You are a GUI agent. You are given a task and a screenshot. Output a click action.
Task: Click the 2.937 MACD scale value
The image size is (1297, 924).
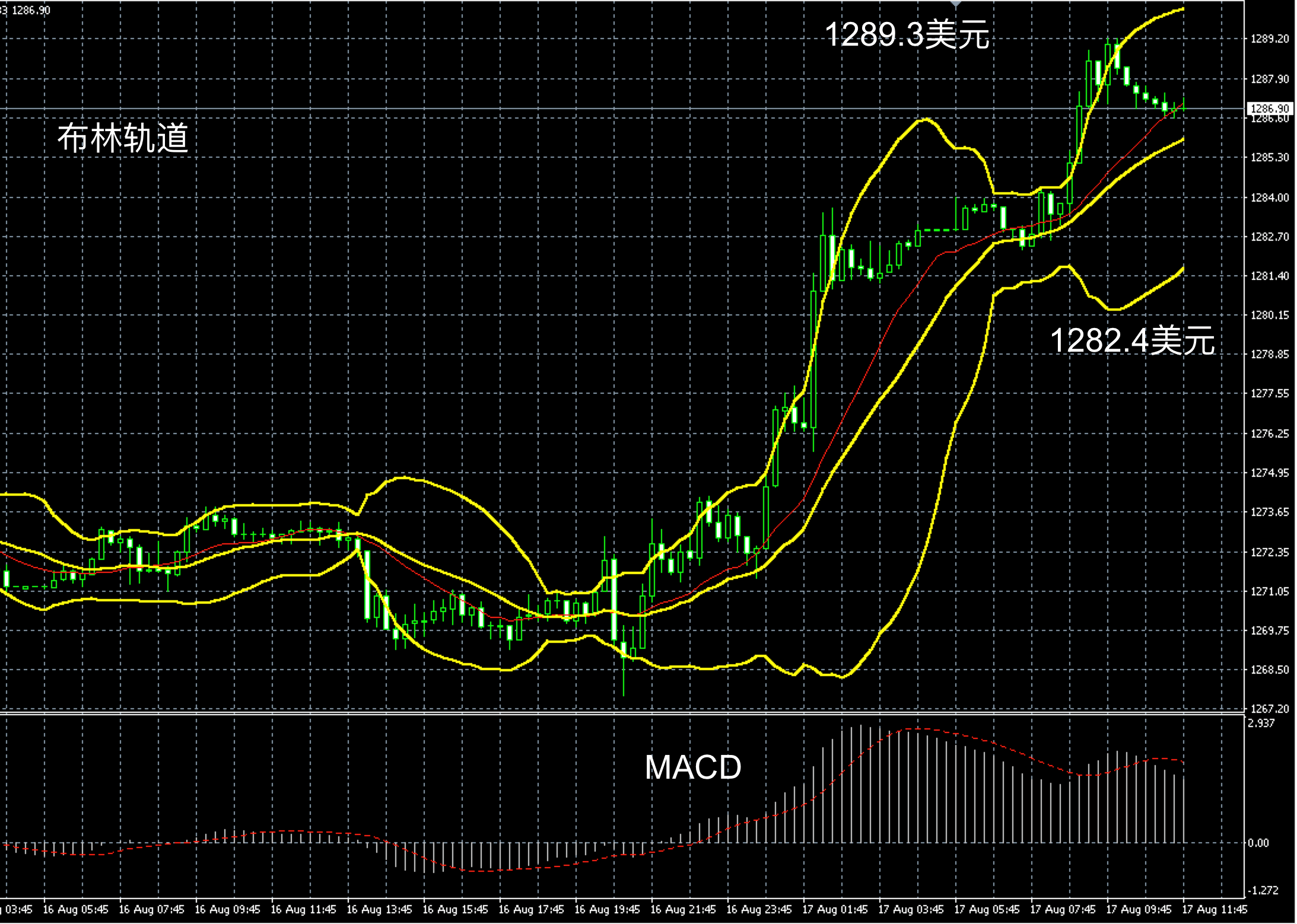tap(1261, 723)
